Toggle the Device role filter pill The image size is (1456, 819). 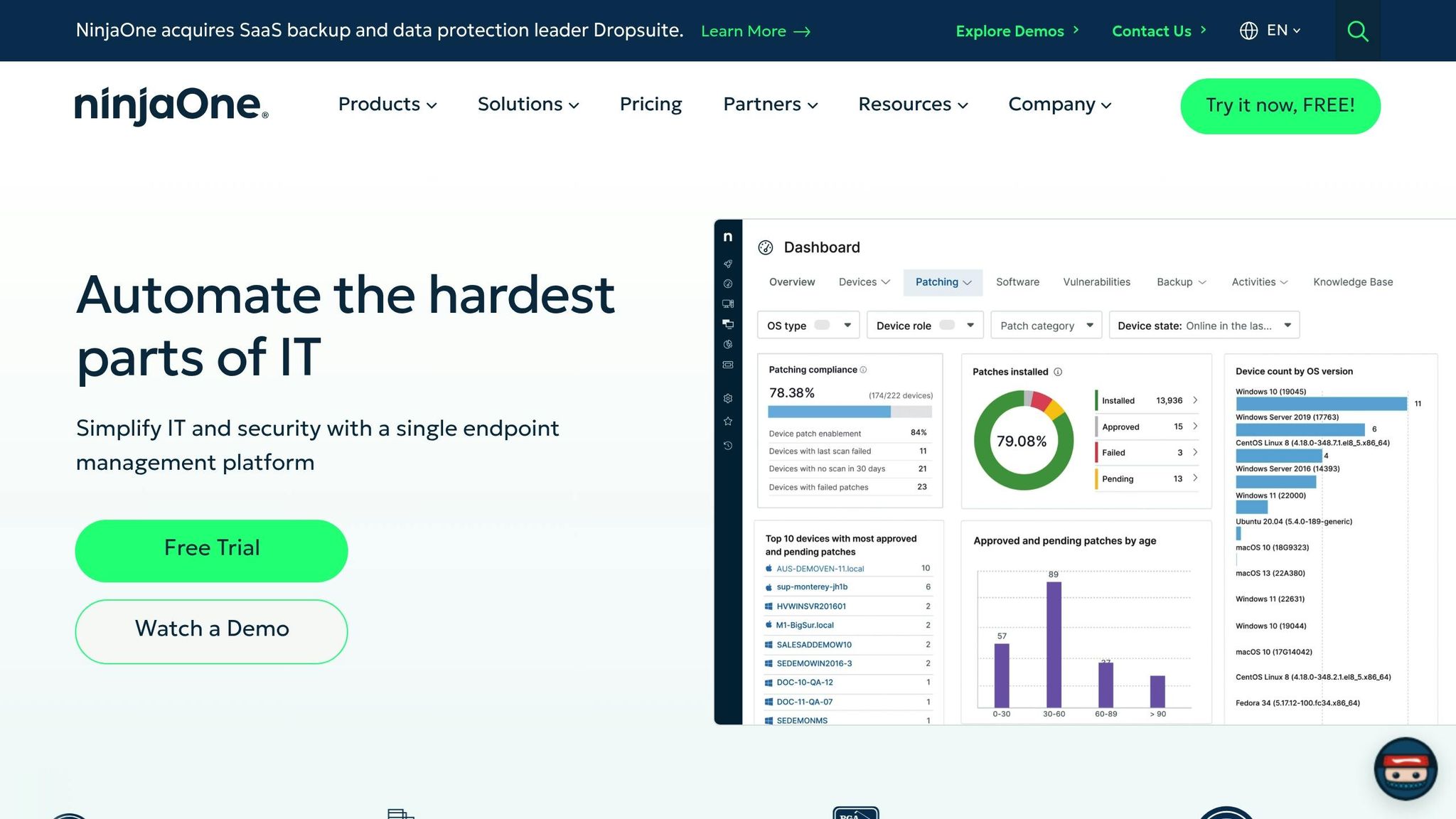[x=947, y=325]
